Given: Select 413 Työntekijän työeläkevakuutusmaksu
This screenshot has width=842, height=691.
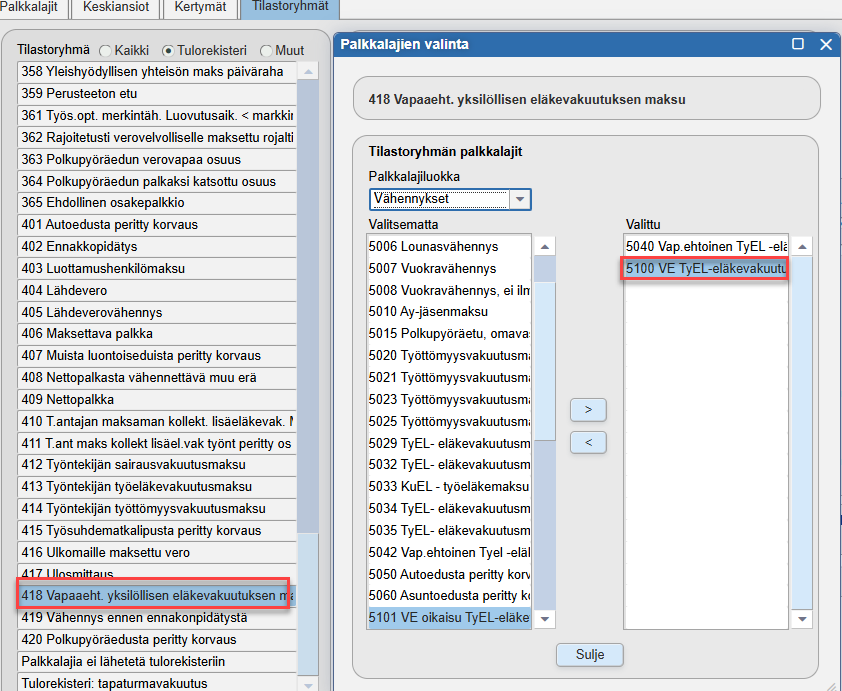Looking at the screenshot, I should [x=157, y=486].
